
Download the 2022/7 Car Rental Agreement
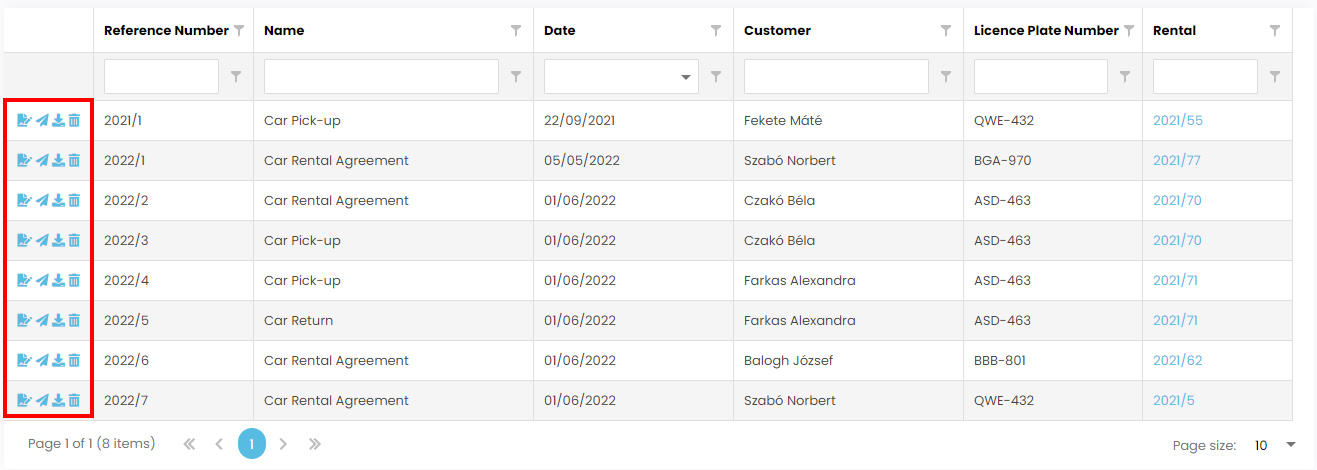point(58,401)
